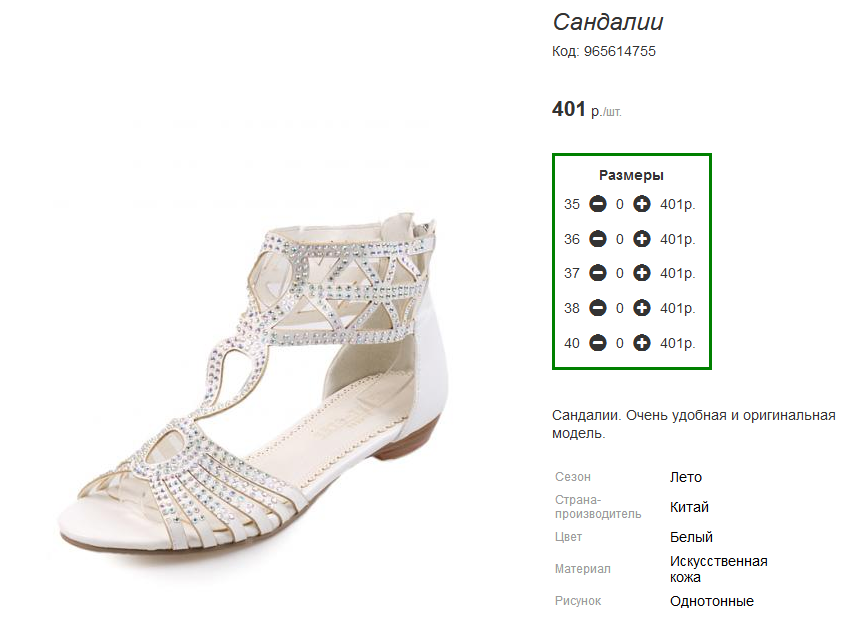Viewport: 861px width, 627px height.
Task: Increase quantity for size 35
Action: [642, 204]
